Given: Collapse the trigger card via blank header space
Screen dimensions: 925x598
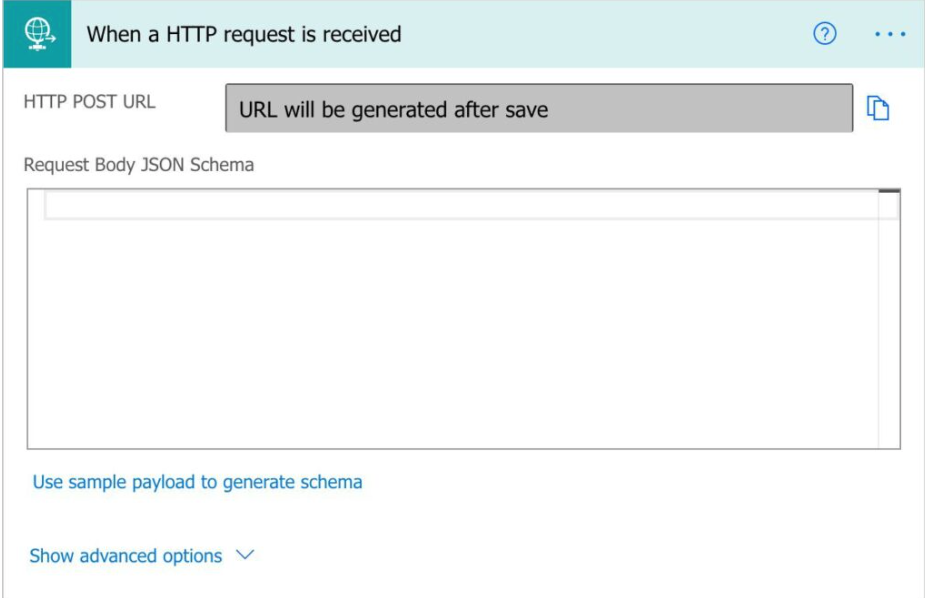Looking at the screenshot, I should (x=600, y=34).
